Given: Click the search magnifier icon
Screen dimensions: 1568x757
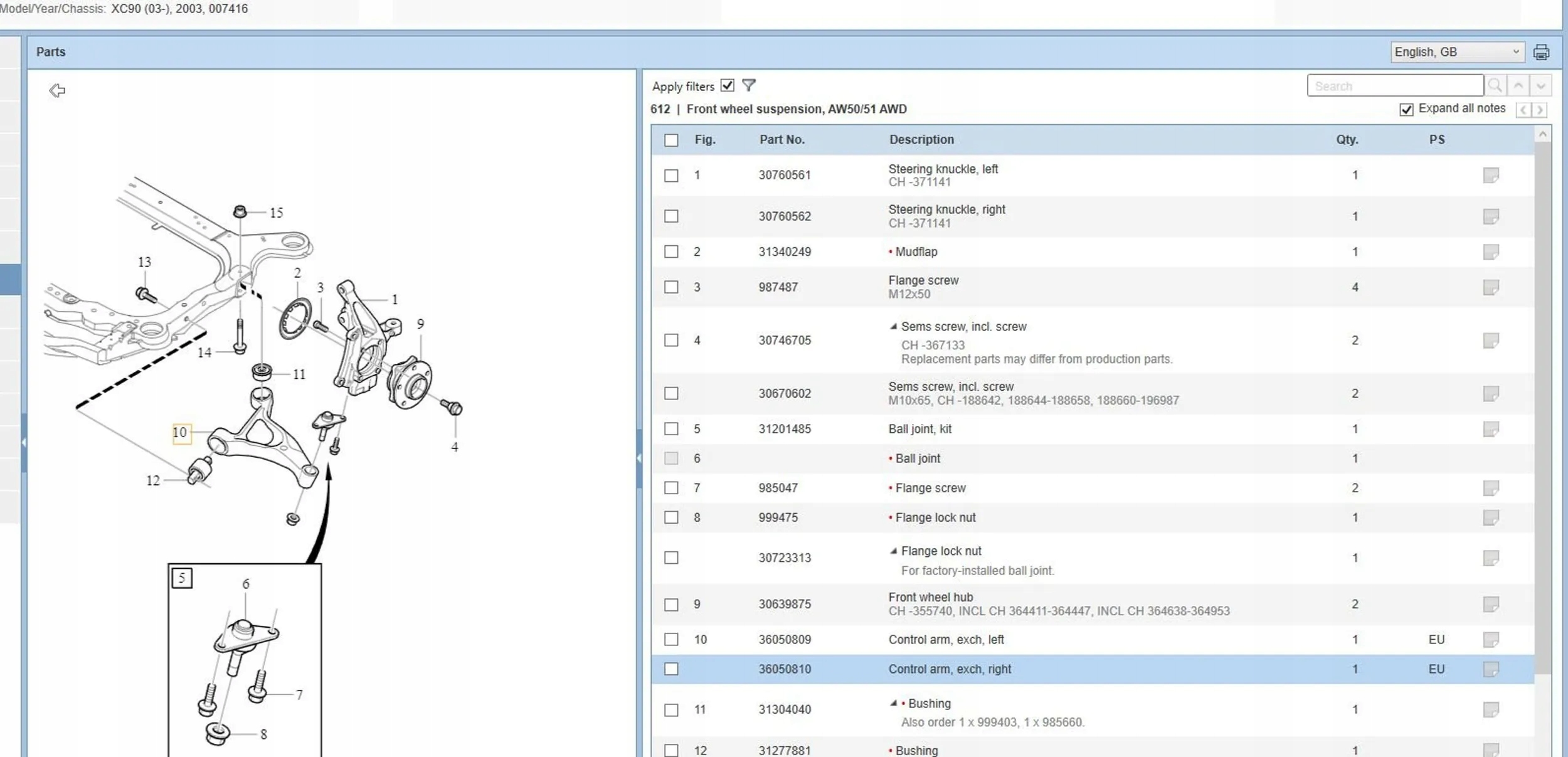Looking at the screenshot, I should tap(1495, 85).
